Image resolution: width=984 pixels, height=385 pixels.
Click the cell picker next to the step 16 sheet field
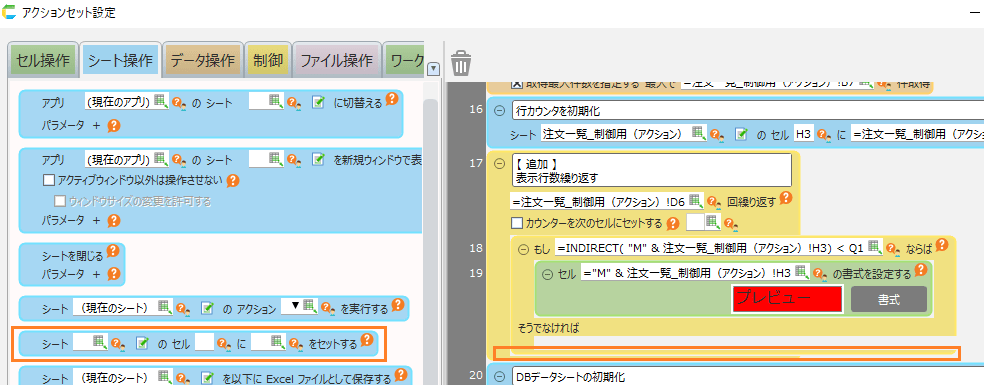click(x=698, y=132)
